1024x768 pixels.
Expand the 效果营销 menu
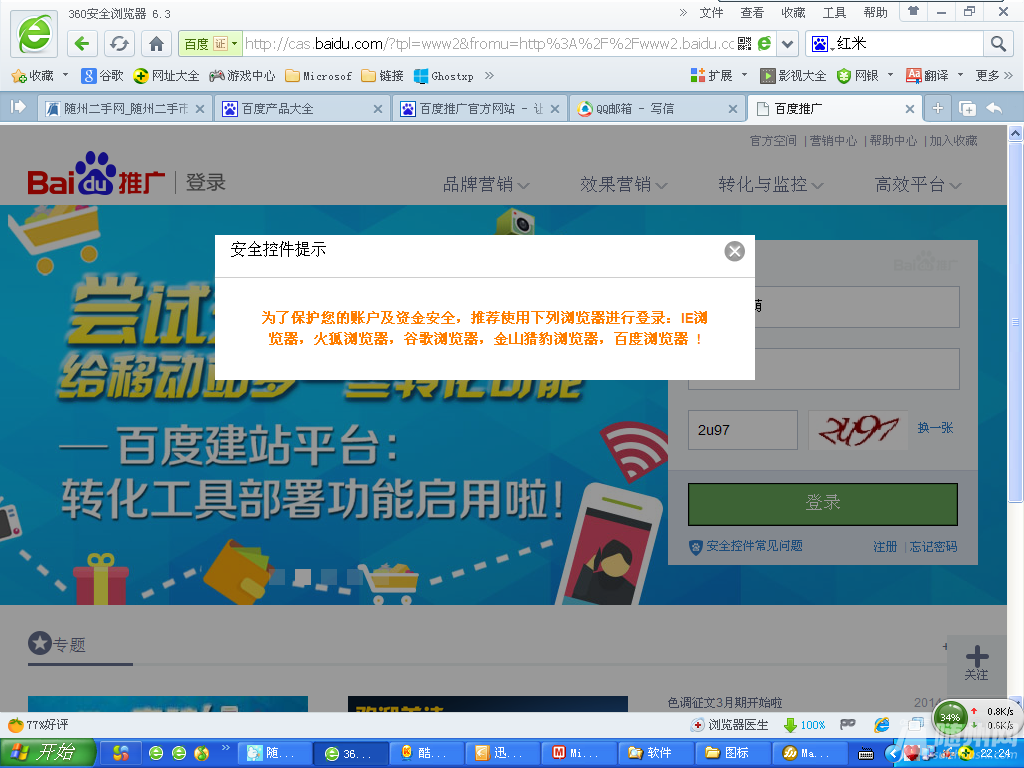[x=624, y=185]
